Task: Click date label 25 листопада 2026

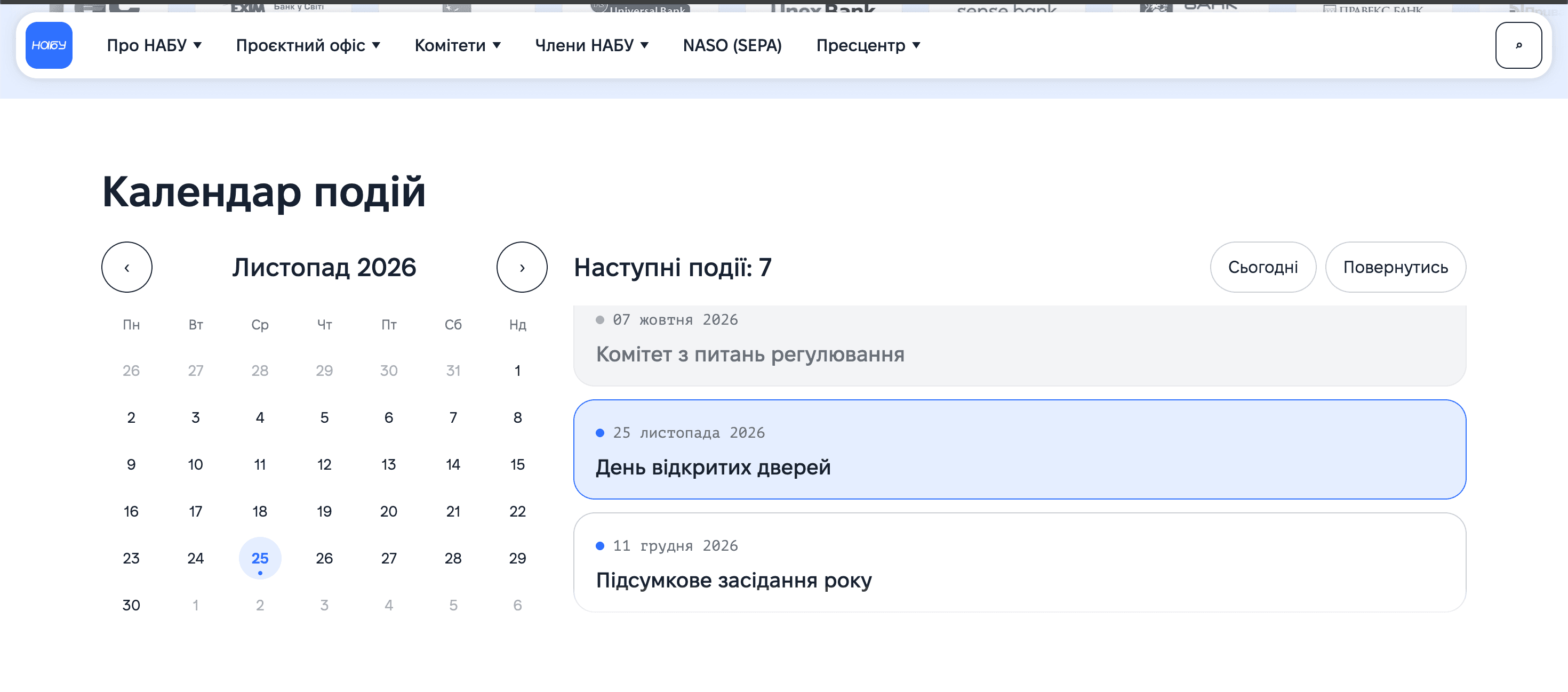Action: (x=689, y=433)
